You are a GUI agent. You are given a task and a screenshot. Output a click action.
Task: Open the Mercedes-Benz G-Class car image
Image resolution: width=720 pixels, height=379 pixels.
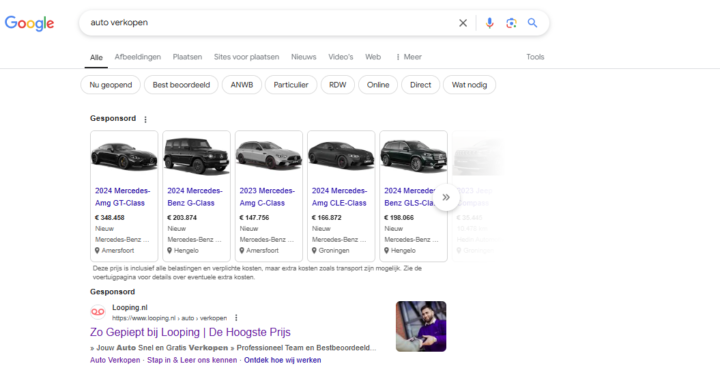[197, 156]
